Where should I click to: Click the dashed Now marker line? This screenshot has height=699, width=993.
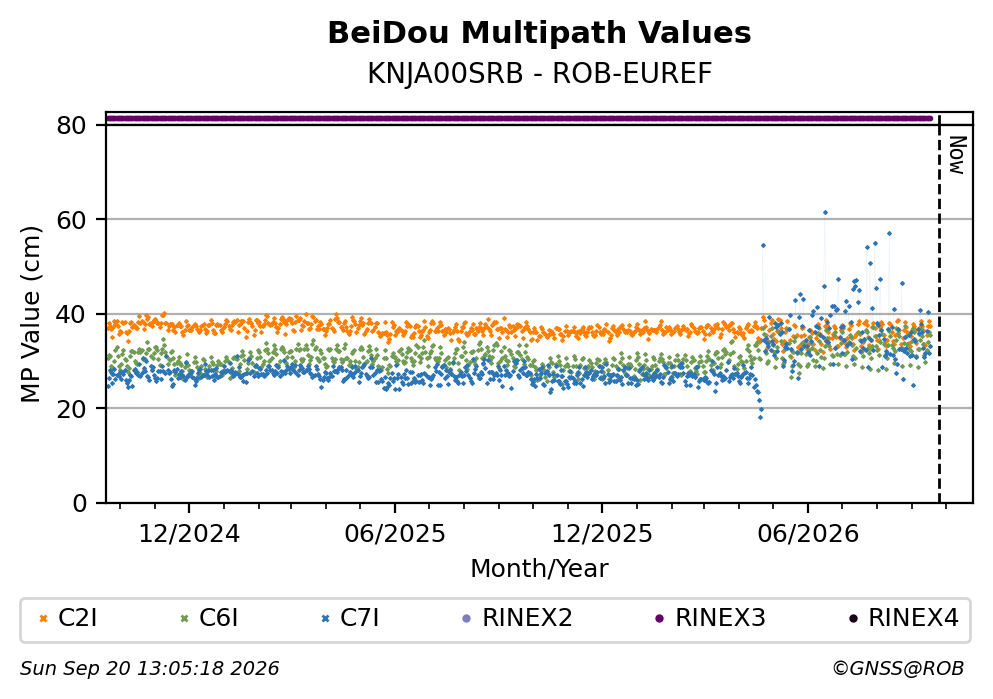[x=939, y=309]
